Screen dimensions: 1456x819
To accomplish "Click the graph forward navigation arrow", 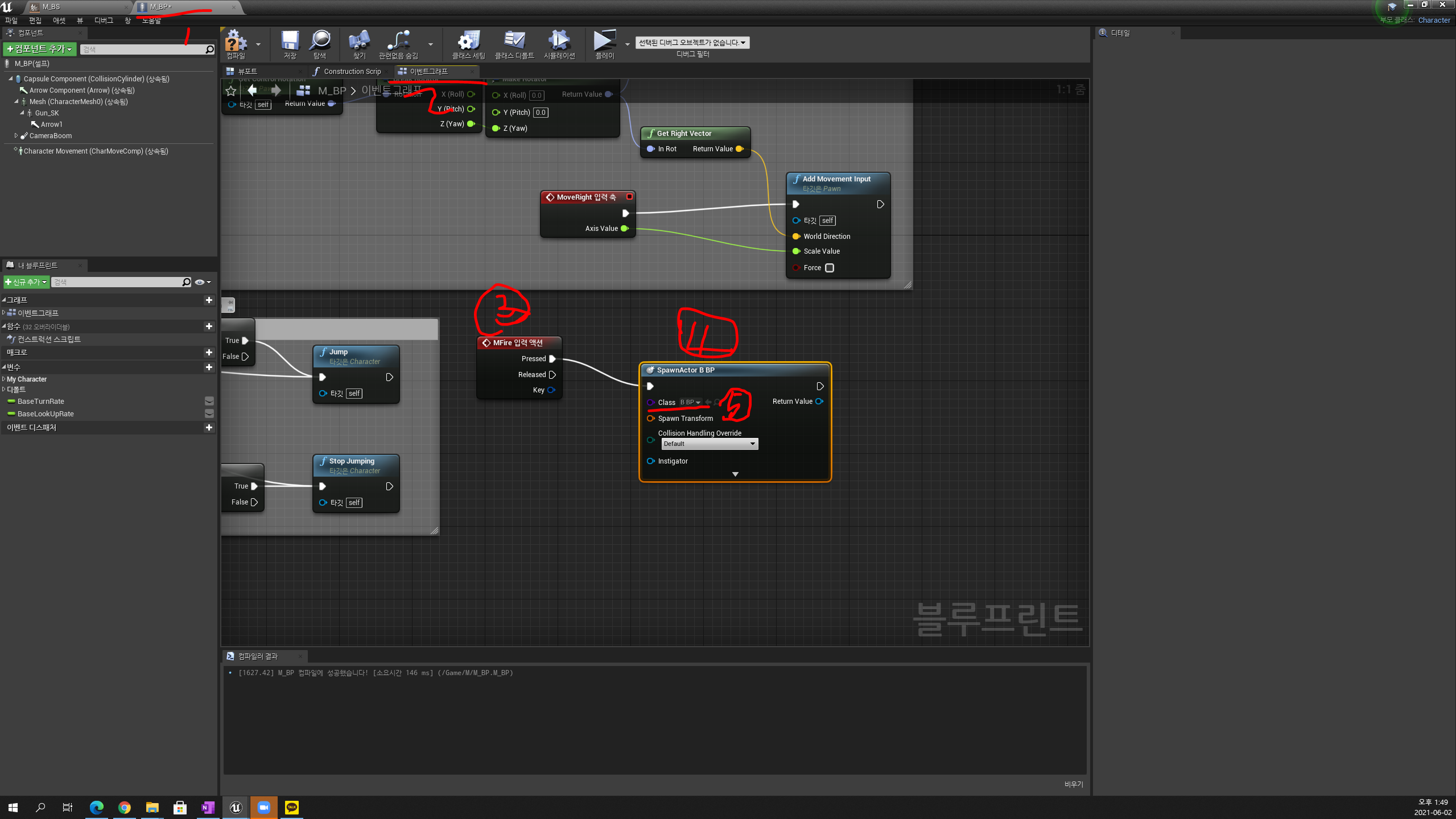I will [x=276, y=90].
